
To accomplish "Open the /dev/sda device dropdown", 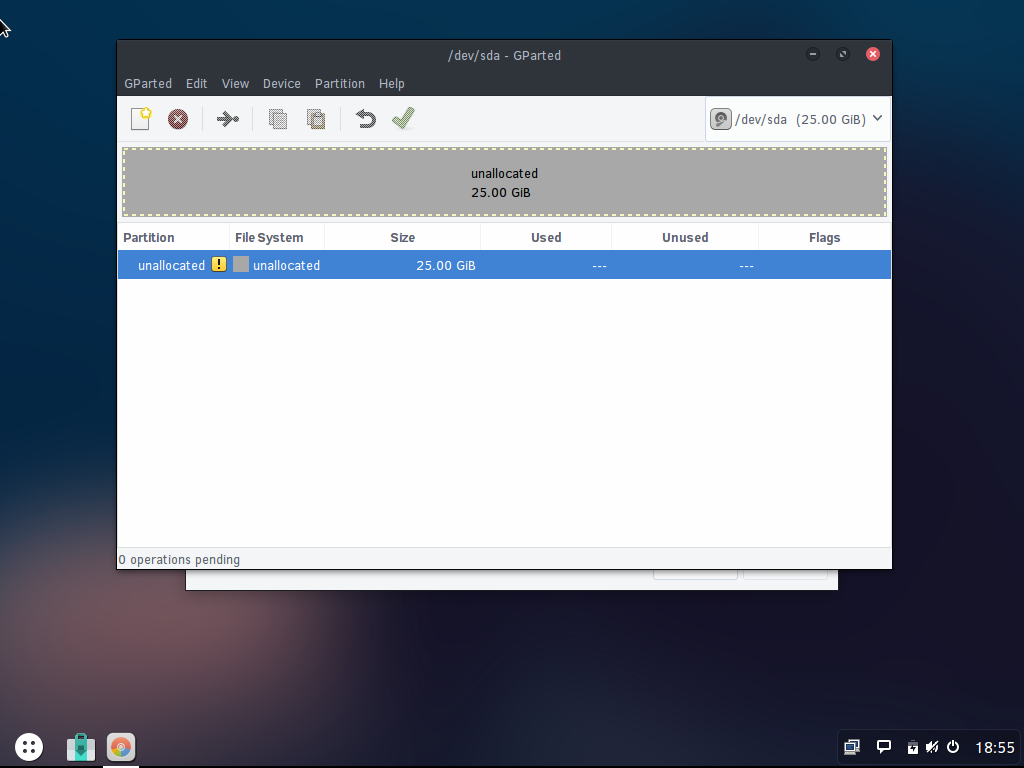I will [x=797, y=119].
